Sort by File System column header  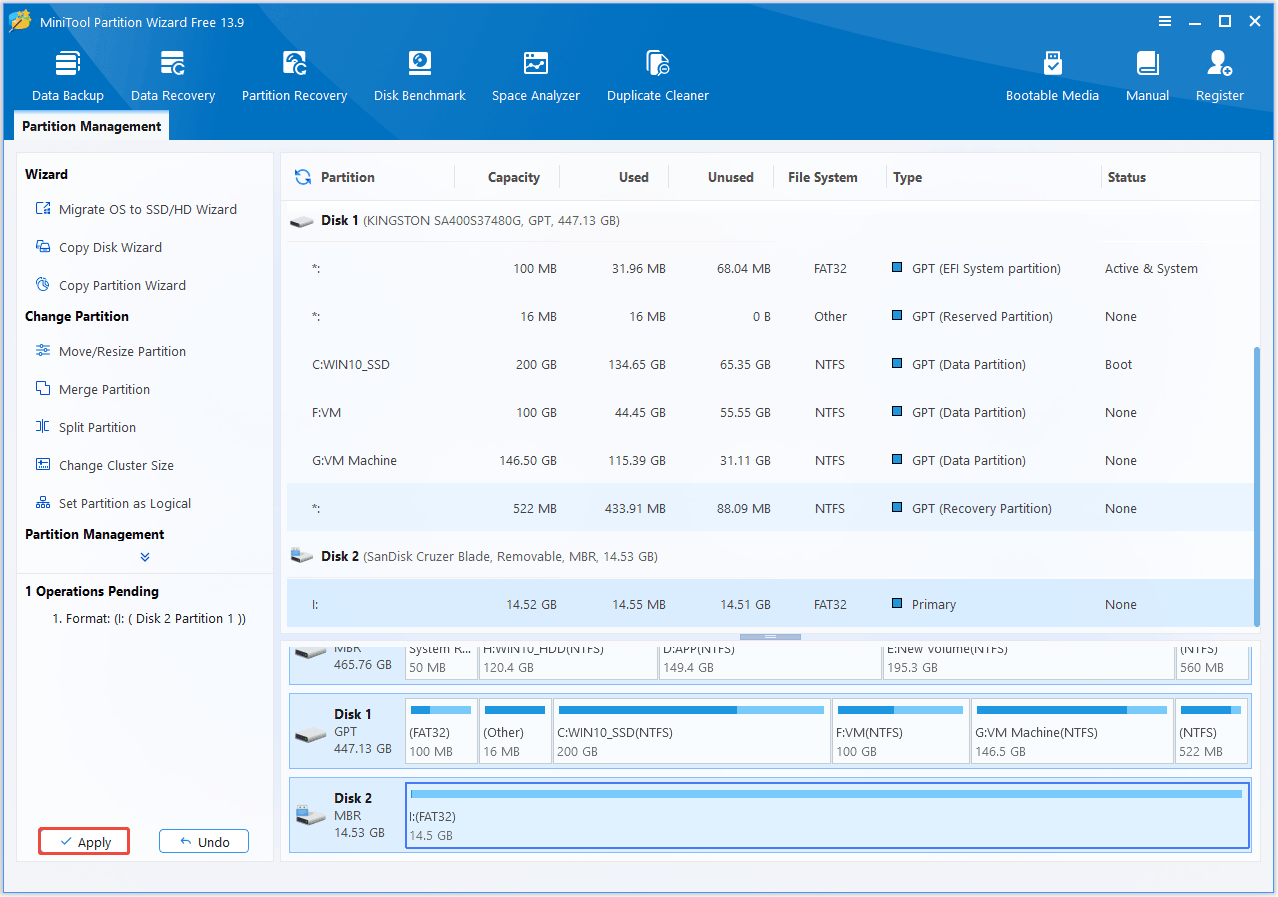[x=823, y=177]
